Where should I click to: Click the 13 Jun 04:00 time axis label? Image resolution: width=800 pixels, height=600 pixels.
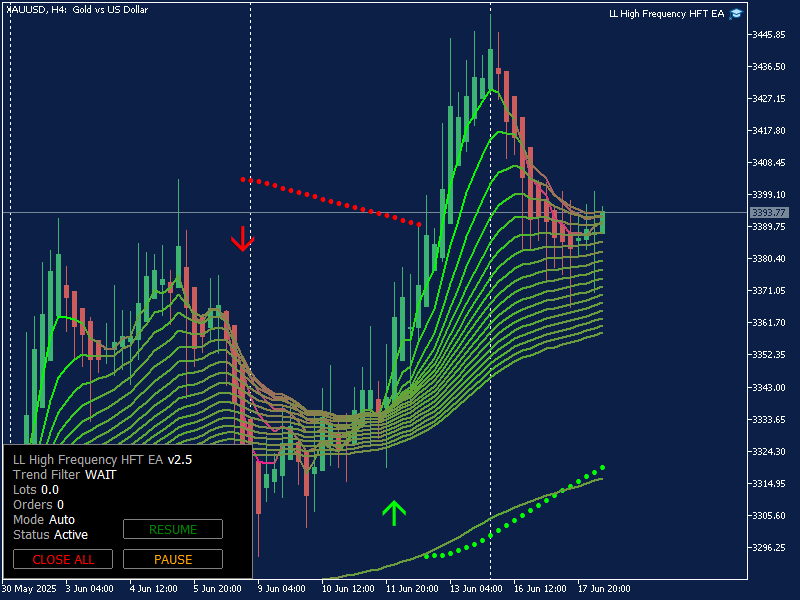(x=476, y=589)
